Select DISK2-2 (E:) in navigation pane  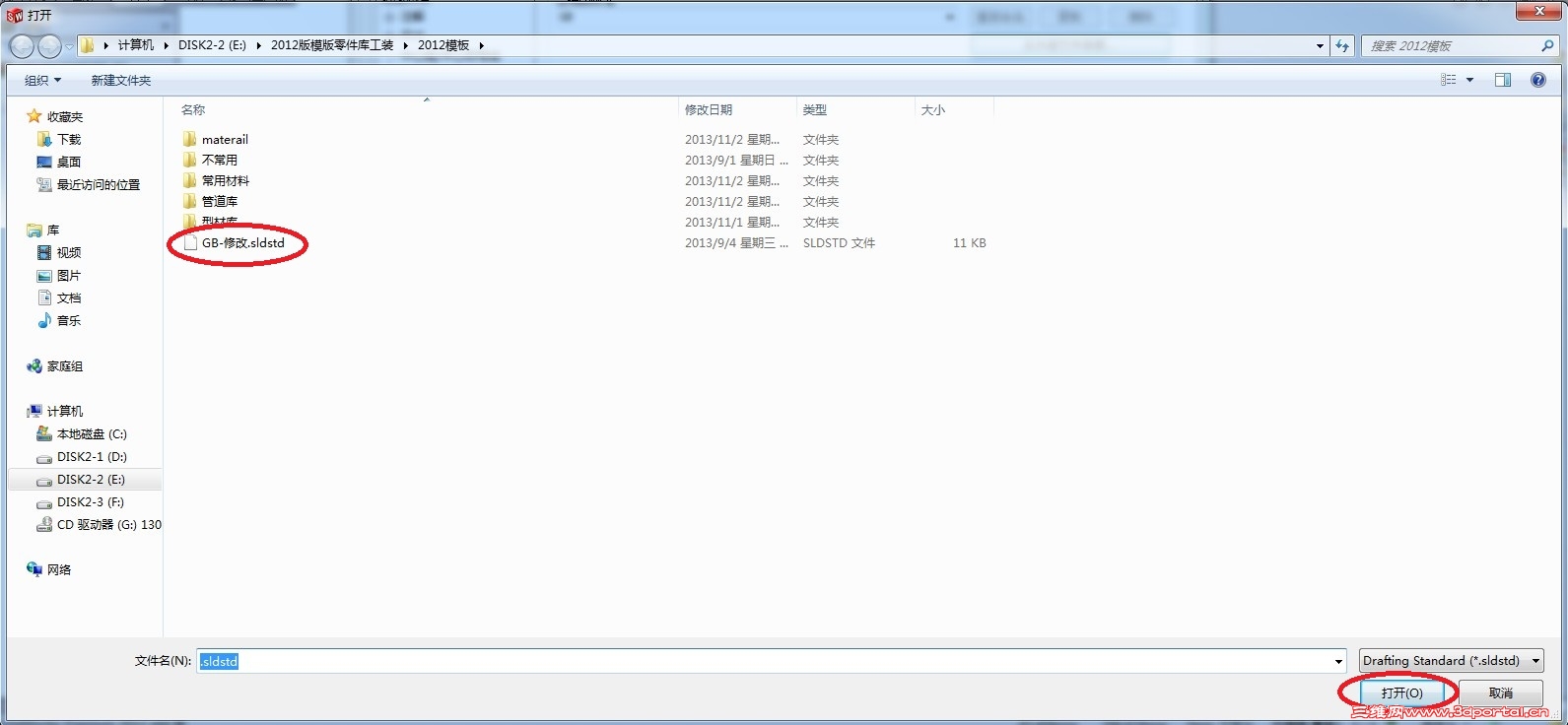pyautogui.click(x=91, y=479)
